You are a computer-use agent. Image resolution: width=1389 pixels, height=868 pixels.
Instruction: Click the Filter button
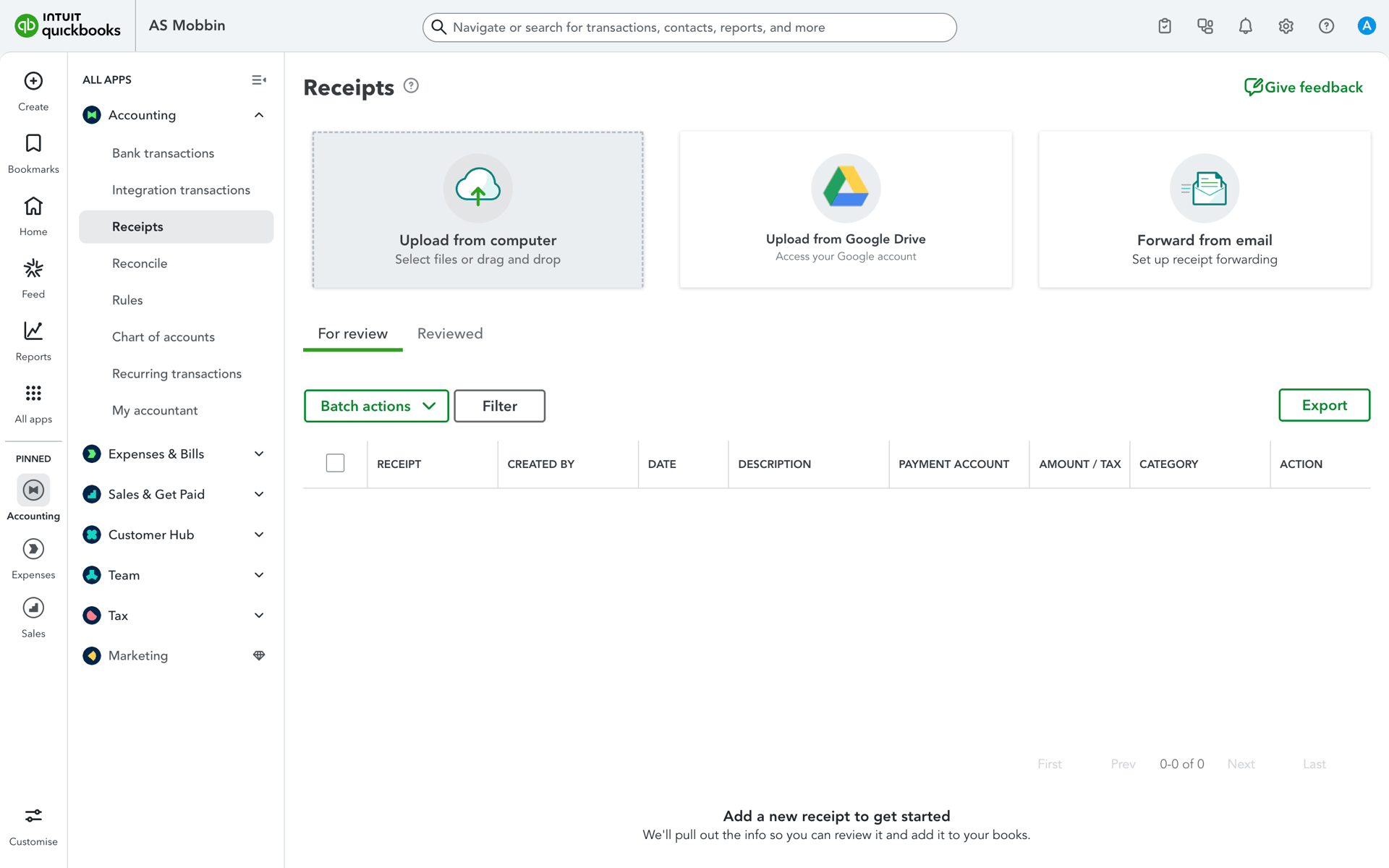pyautogui.click(x=499, y=406)
